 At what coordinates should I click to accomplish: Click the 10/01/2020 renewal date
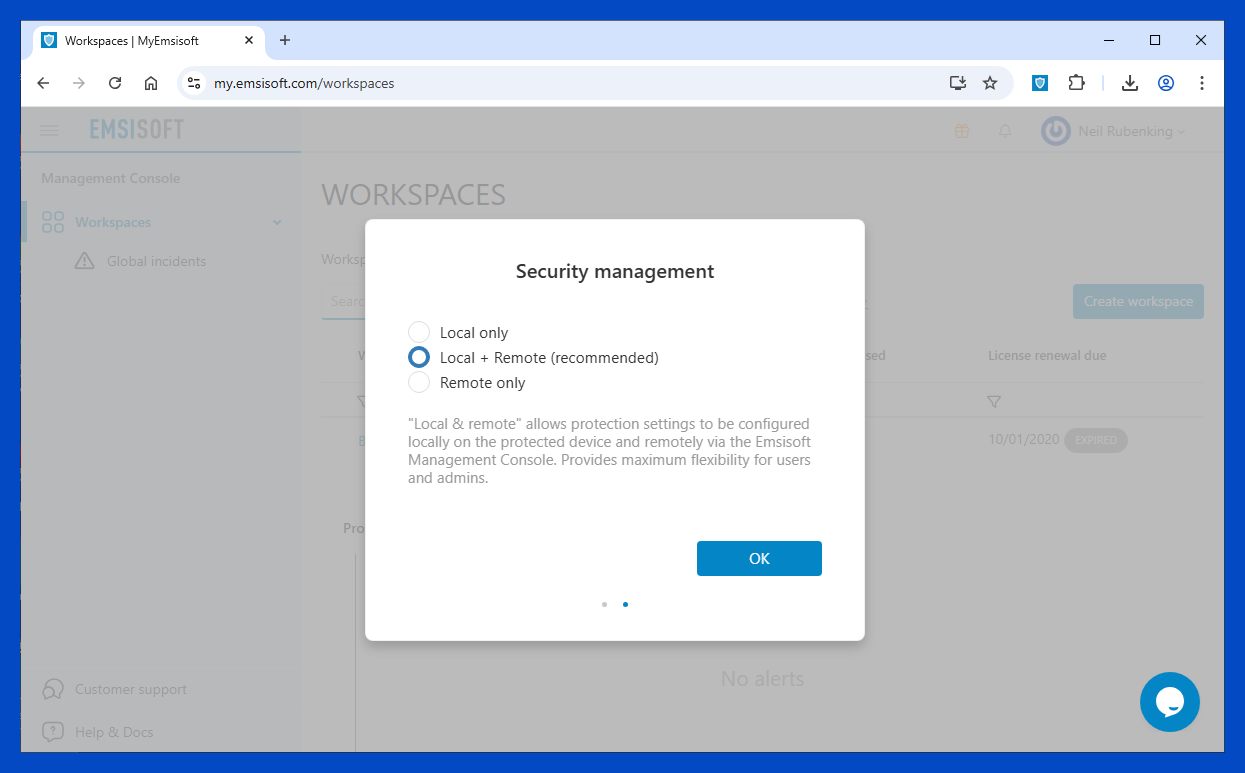pos(1023,440)
